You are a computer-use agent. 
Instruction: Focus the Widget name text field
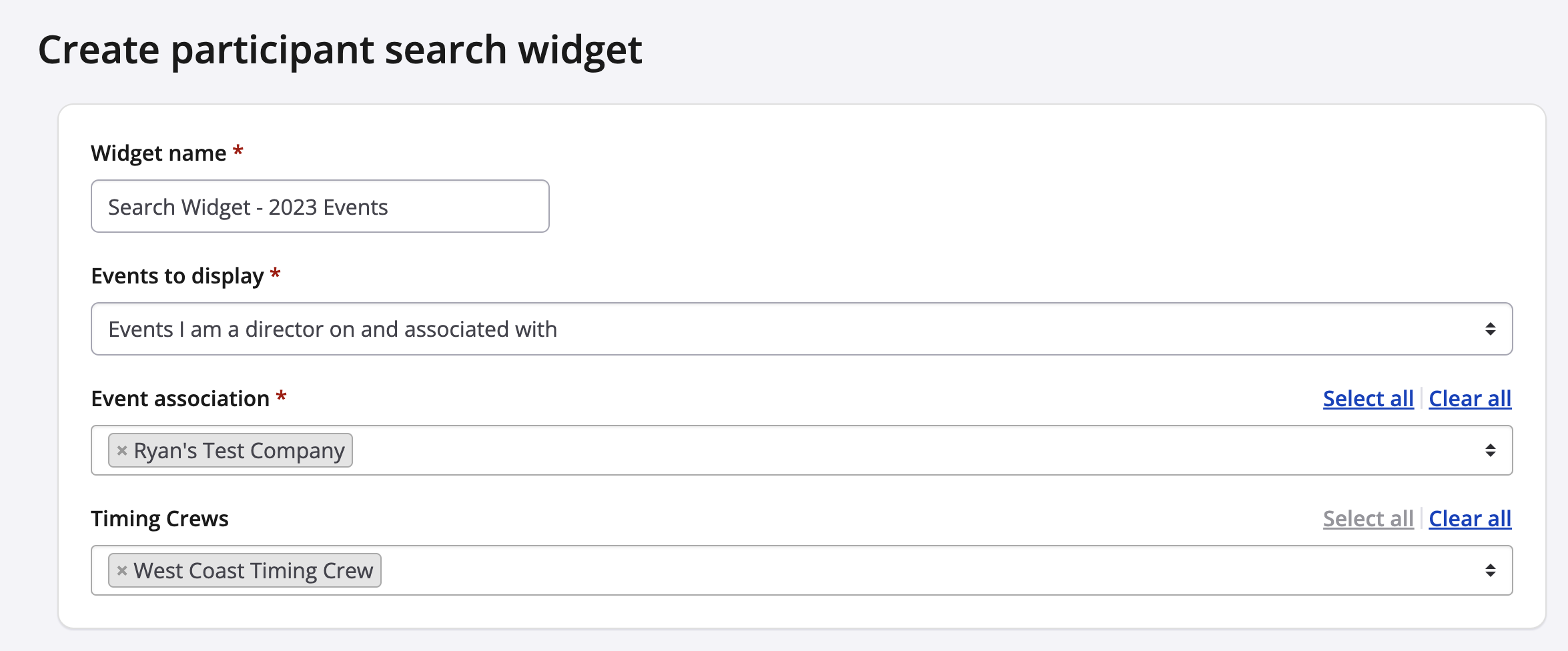point(320,207)
